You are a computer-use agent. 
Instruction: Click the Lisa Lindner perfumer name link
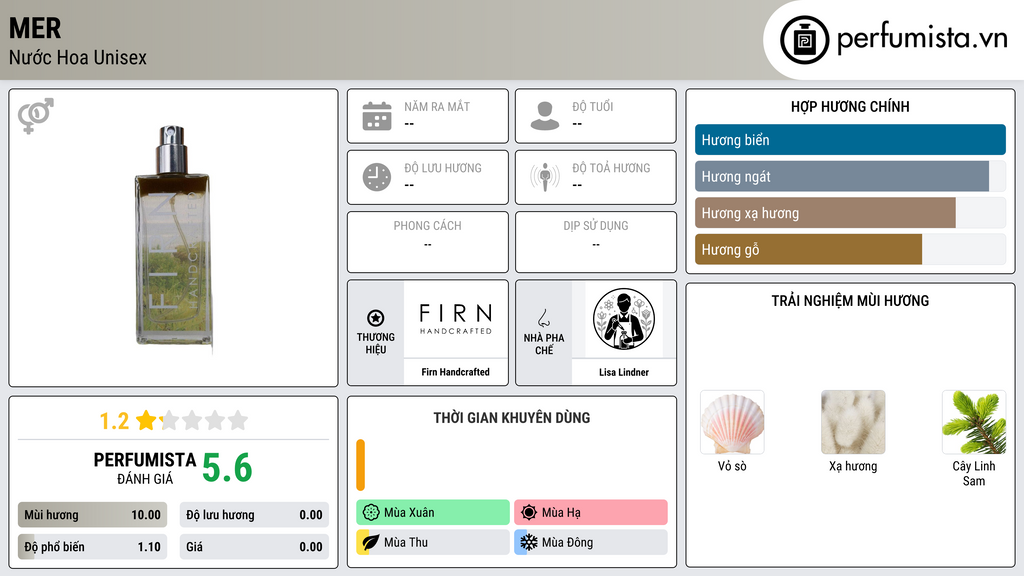pos(624,372)
